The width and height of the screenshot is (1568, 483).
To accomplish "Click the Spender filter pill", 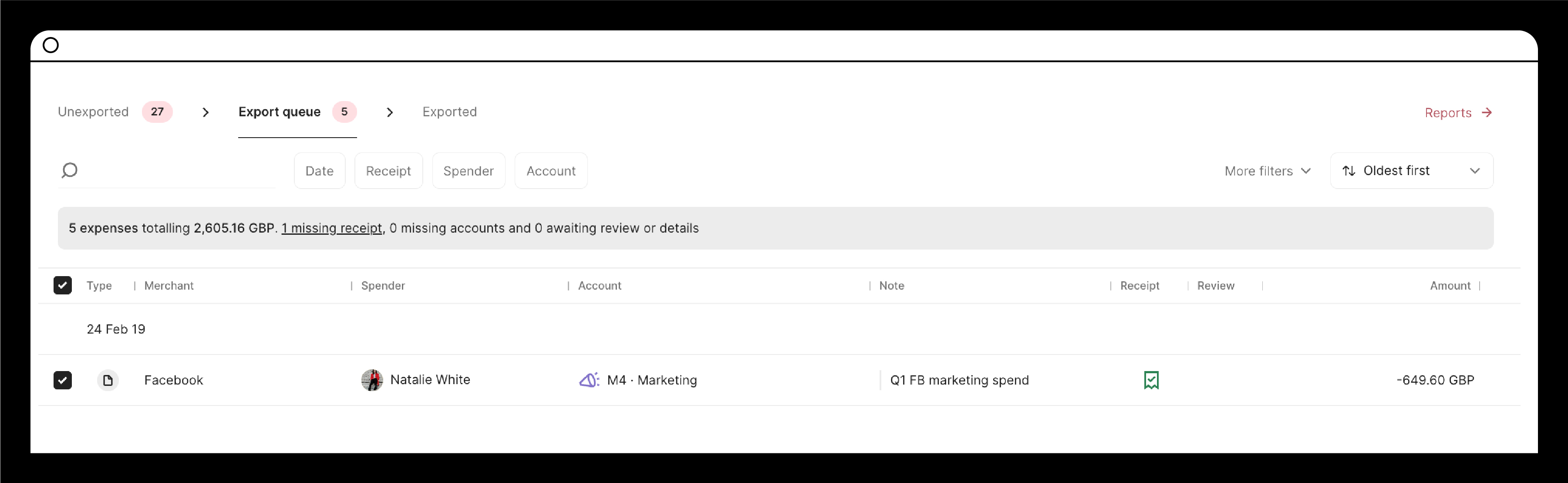I will coord(469,171).
